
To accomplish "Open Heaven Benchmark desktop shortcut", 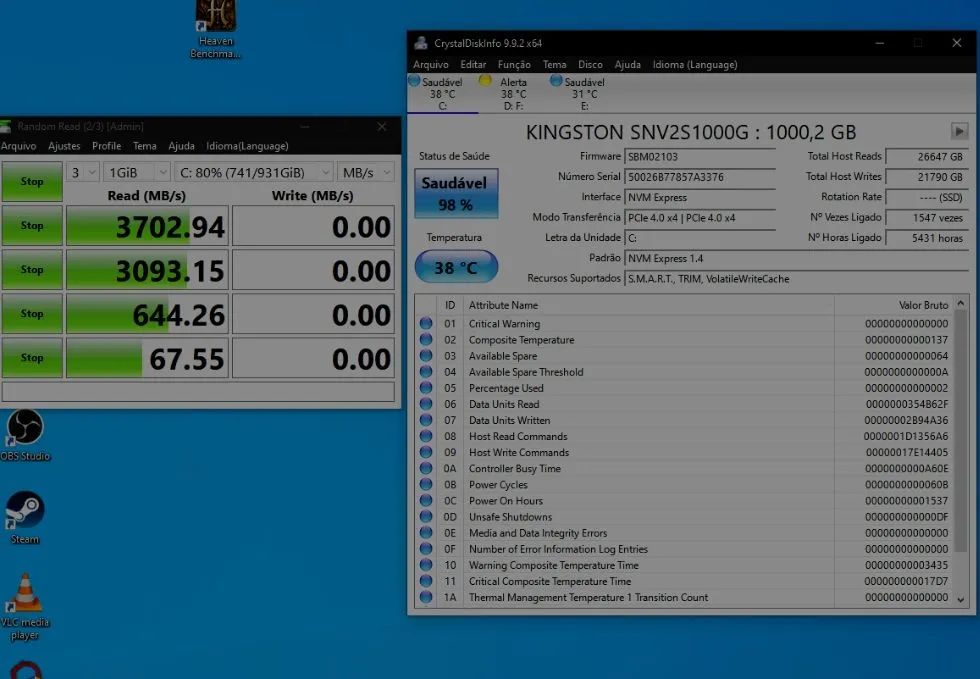I will pos(216,30).
